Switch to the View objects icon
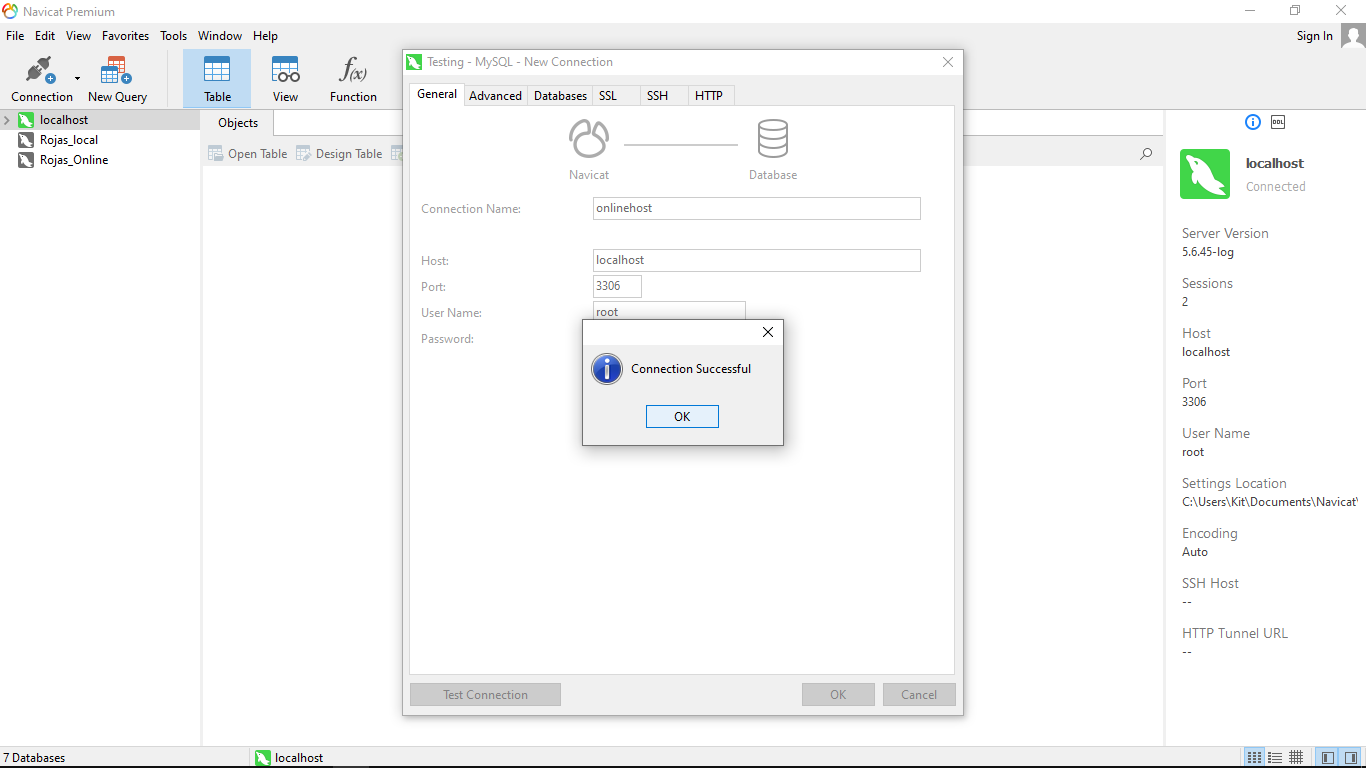Image resolution: width=1366 pixels, height=768 pixels. pyautogui.click(x=285, y=80)
